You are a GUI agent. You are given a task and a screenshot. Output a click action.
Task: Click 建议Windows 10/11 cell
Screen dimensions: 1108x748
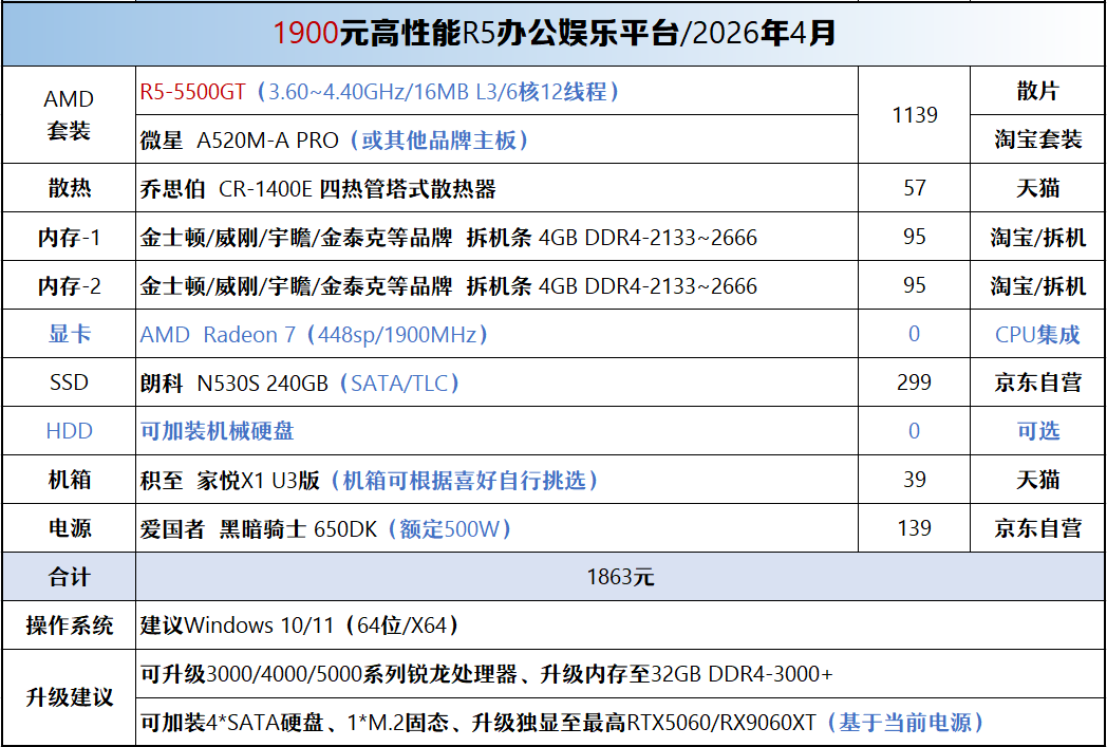pyautogui.click(x=620, y=625)
